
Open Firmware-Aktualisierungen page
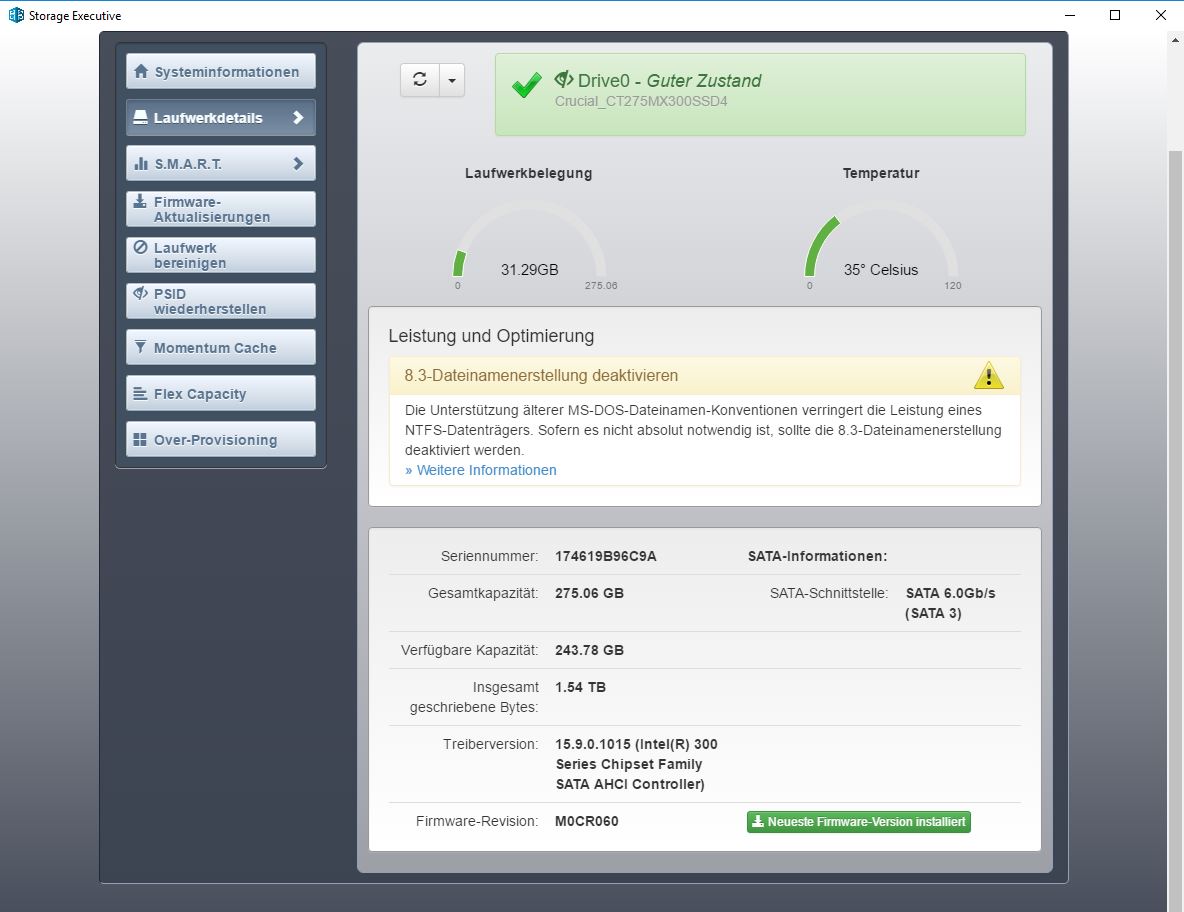(220, 209)
